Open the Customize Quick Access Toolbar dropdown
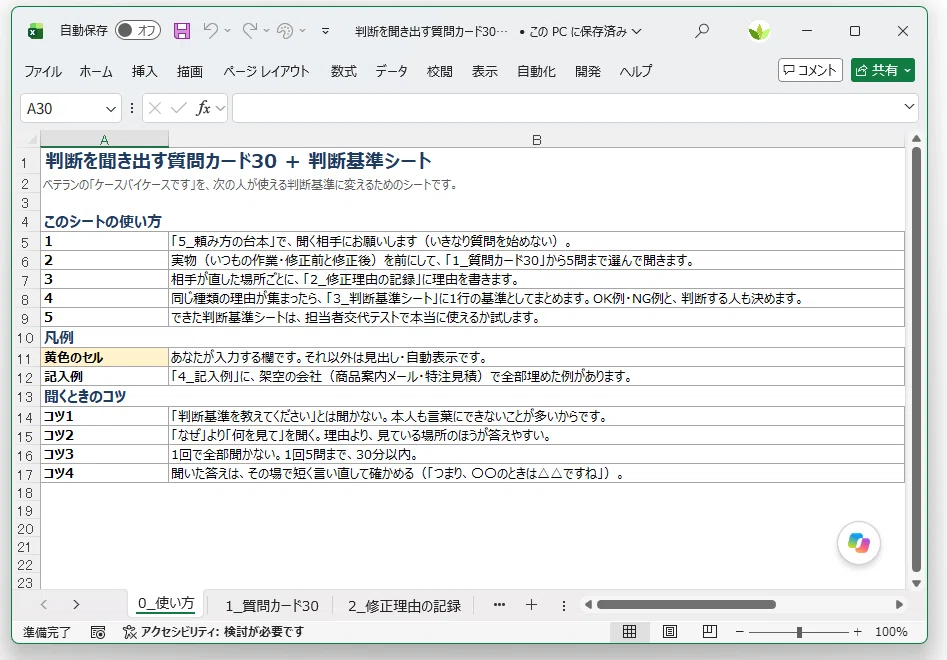This screenshot has height=660, width=947. [326, 31]
